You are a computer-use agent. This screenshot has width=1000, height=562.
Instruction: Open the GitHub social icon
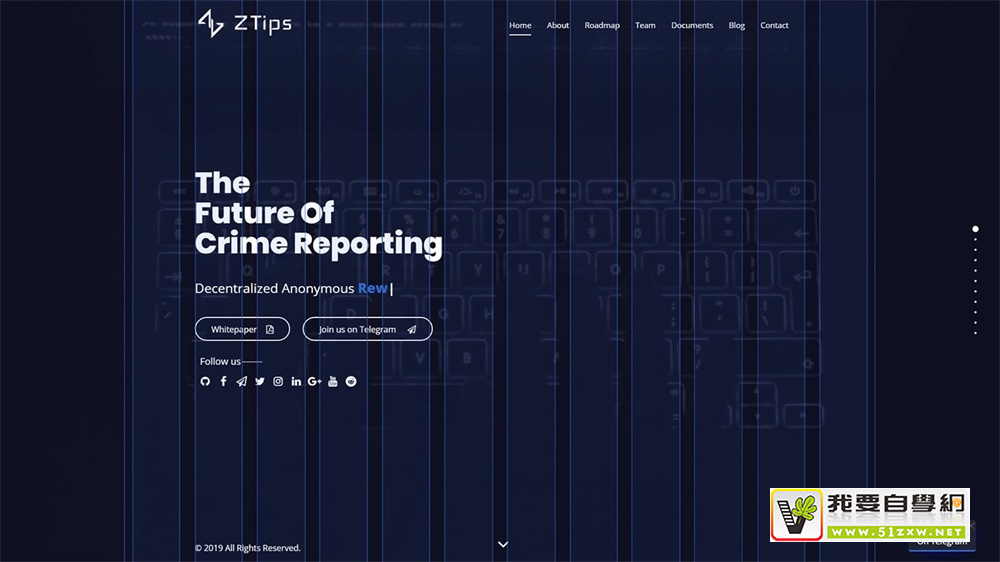point(205,381)
